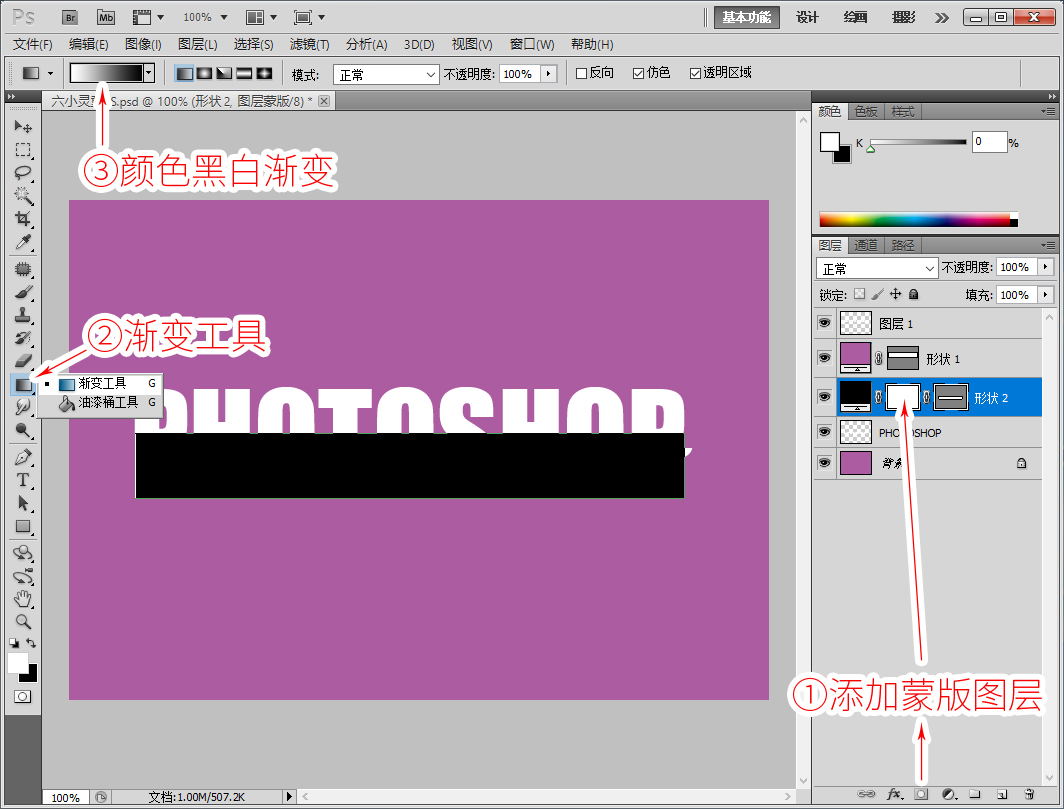The height and width of the screenshot is (809, 1064).
Task: Toggle Quick Mask mode
Action: (x=22, y=696)
